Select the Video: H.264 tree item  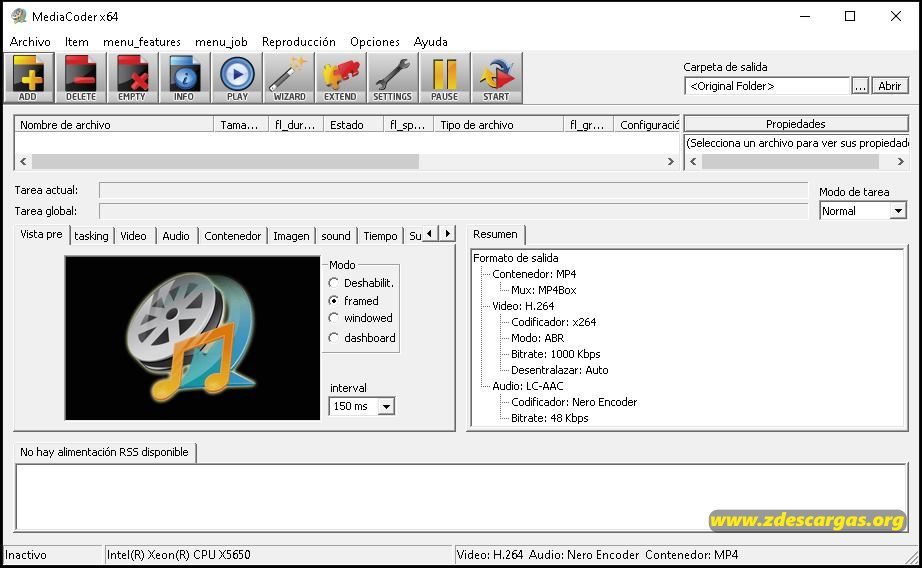tap(523, 306)
